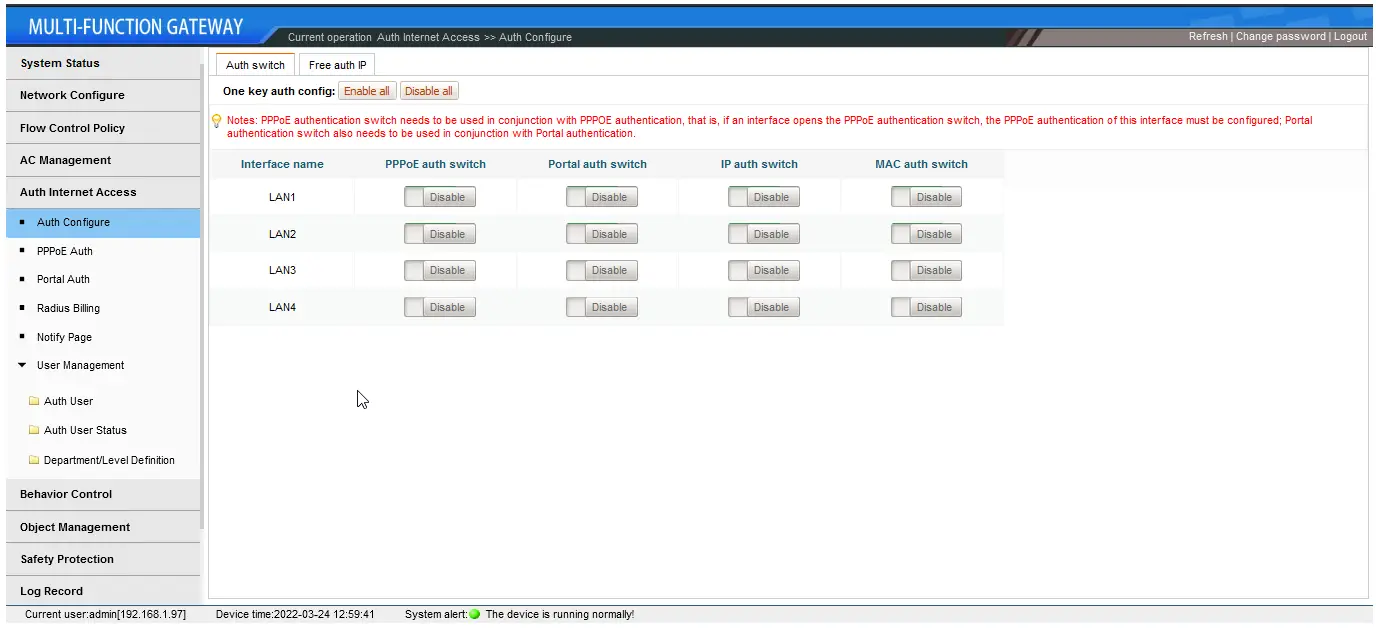Toggle LAN1 PPPoE auth switch

pos(440,197)
